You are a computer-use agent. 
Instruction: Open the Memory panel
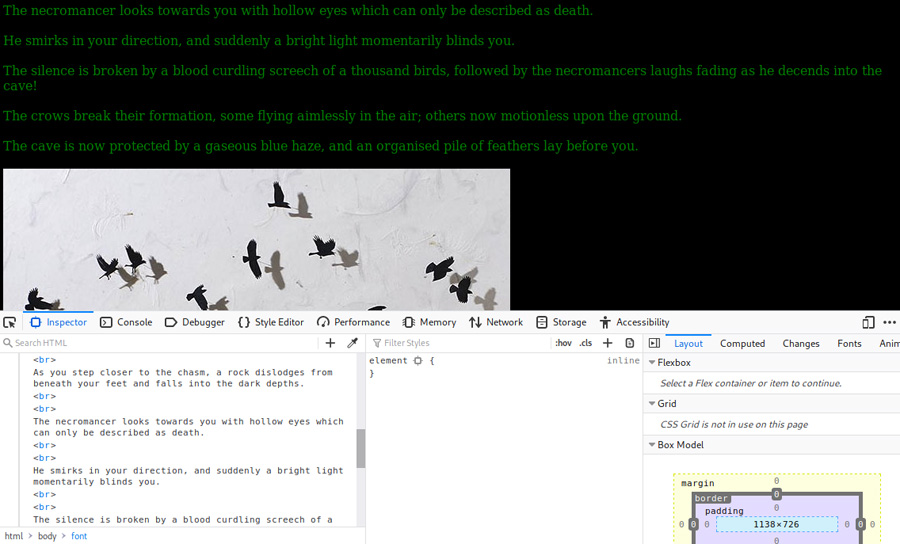[429, 322]
